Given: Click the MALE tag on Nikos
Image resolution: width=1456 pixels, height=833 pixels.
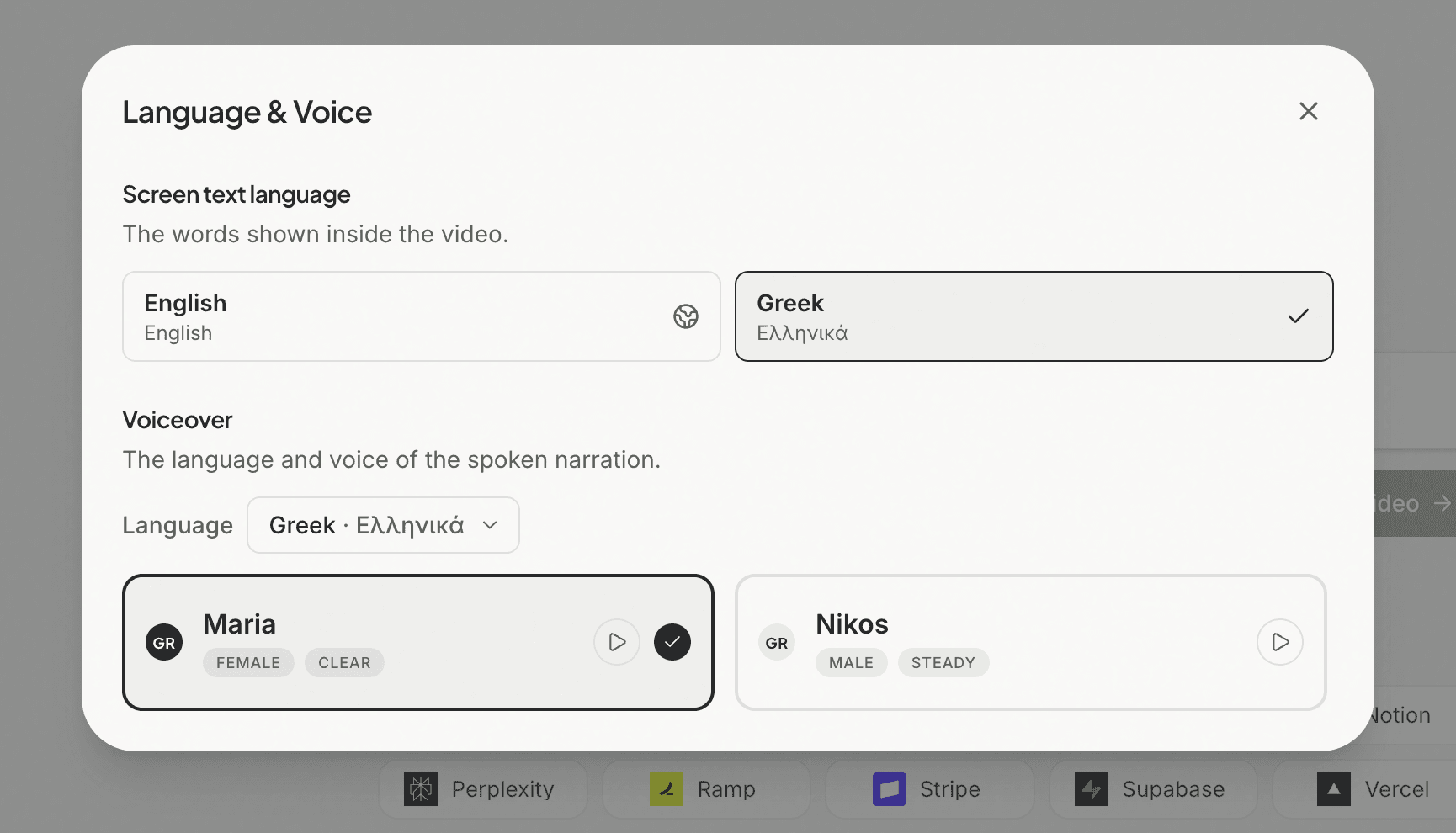Looking at the screenshot, I should pos(851,663).
